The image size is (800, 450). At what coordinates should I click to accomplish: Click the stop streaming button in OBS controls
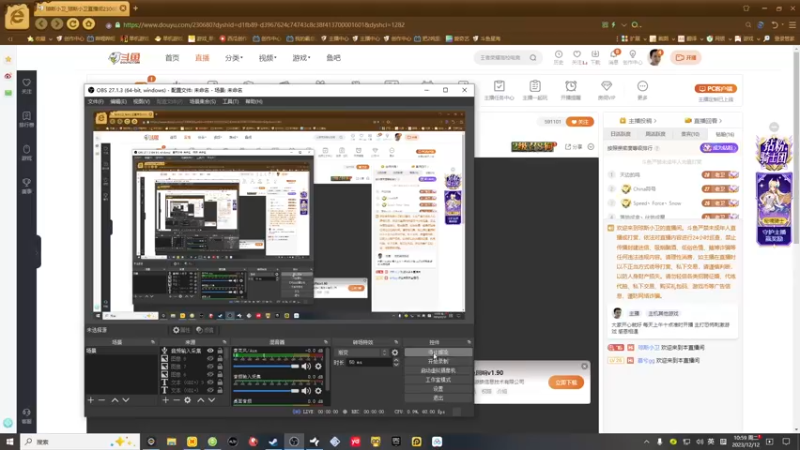coord(438,353)
